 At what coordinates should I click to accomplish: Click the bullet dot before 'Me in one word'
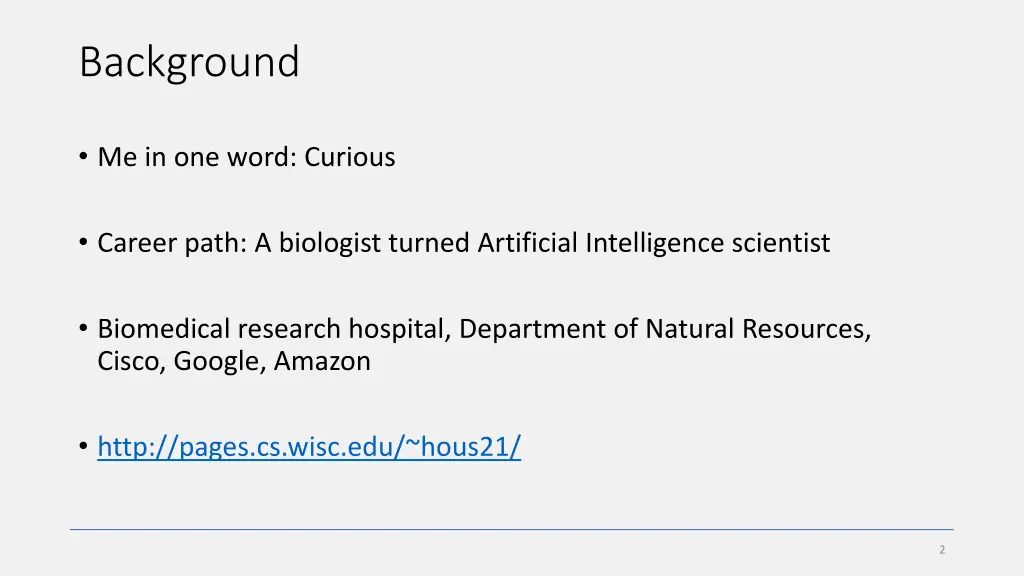pos(83,156)
